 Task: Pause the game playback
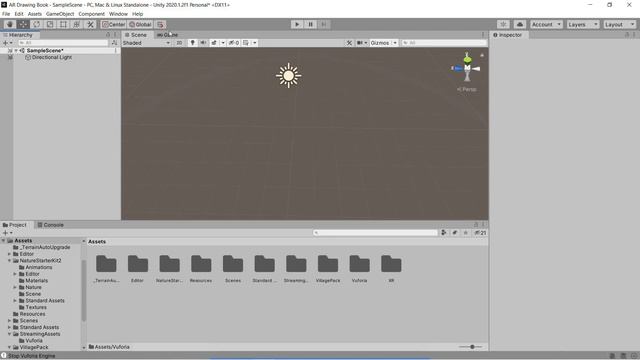pos(311,24)
